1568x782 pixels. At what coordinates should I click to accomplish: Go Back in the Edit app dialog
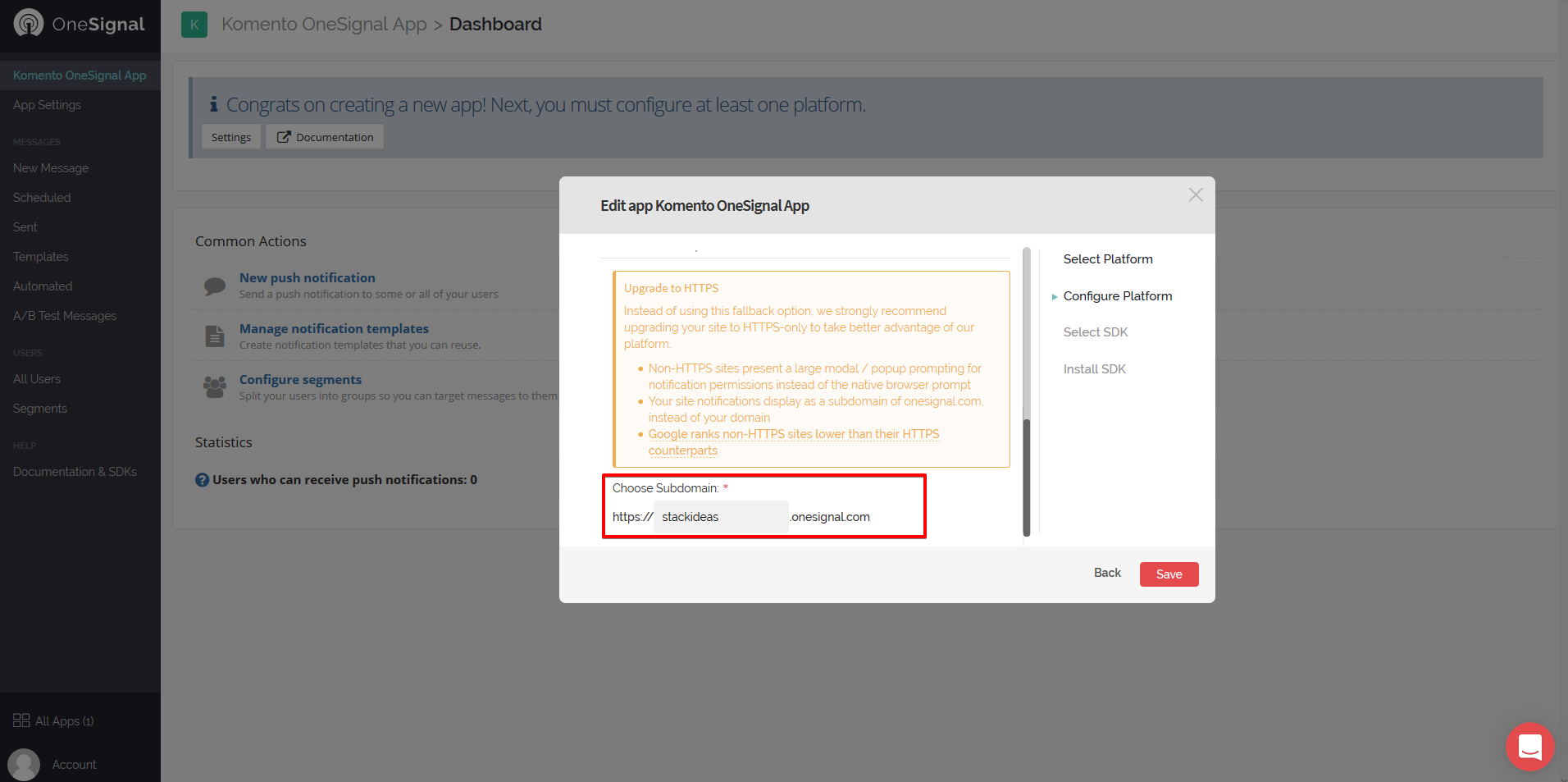point(1107,573)
